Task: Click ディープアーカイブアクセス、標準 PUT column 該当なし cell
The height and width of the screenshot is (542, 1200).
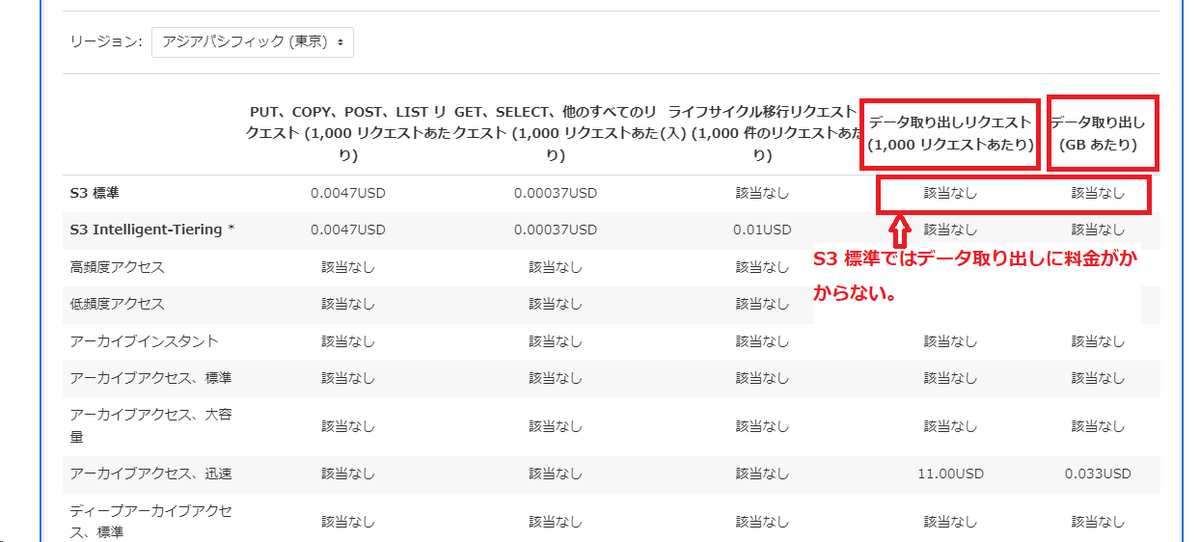Action: click(348, 521)
